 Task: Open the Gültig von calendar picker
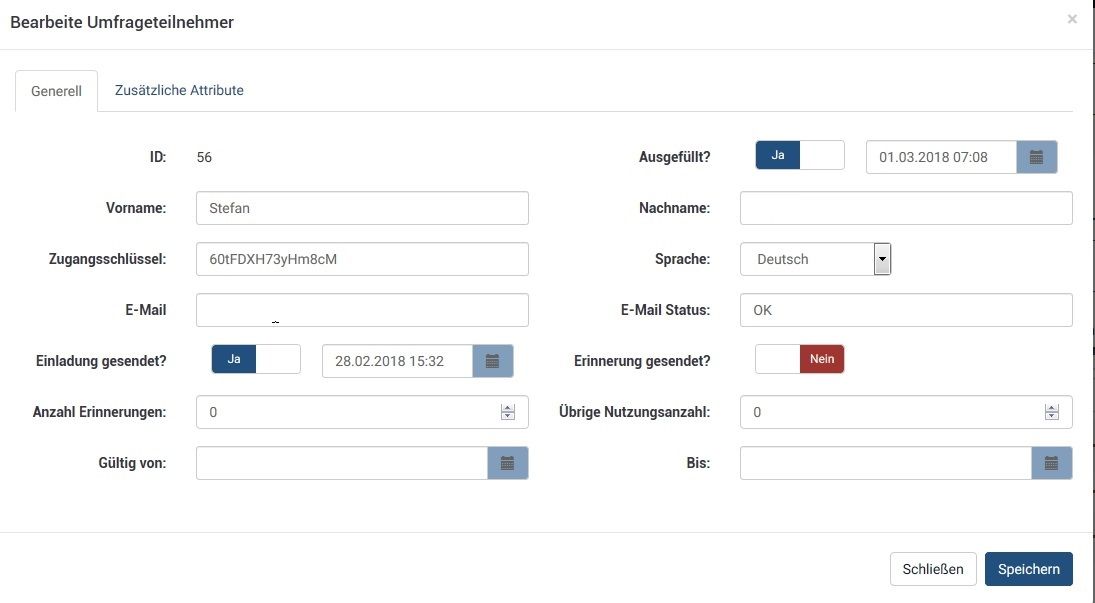(507, 463)
